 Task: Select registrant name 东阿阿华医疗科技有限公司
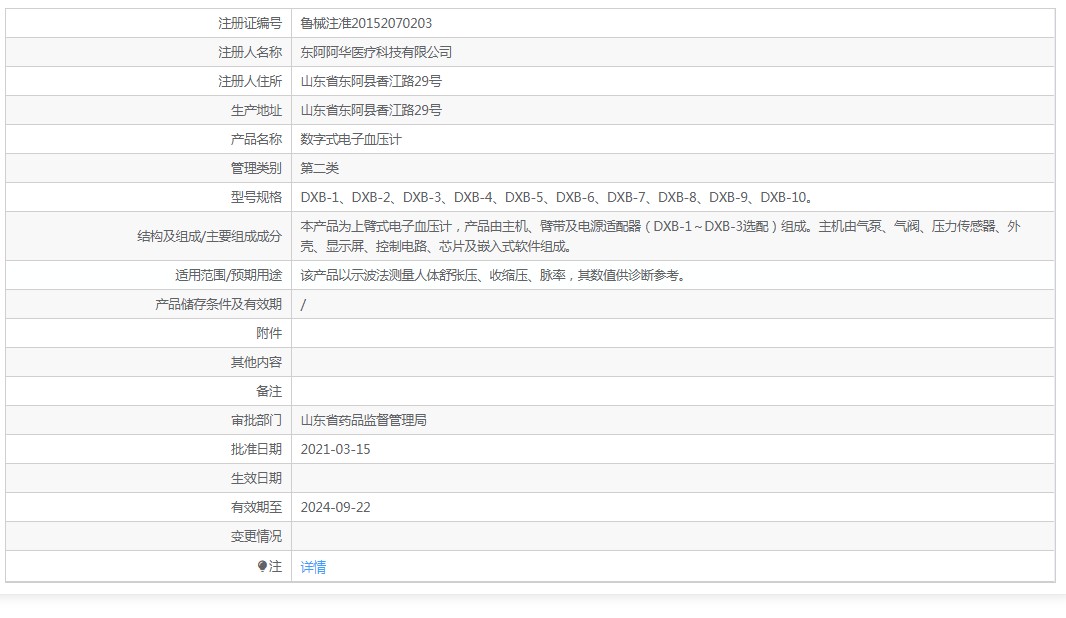[376, 52]
